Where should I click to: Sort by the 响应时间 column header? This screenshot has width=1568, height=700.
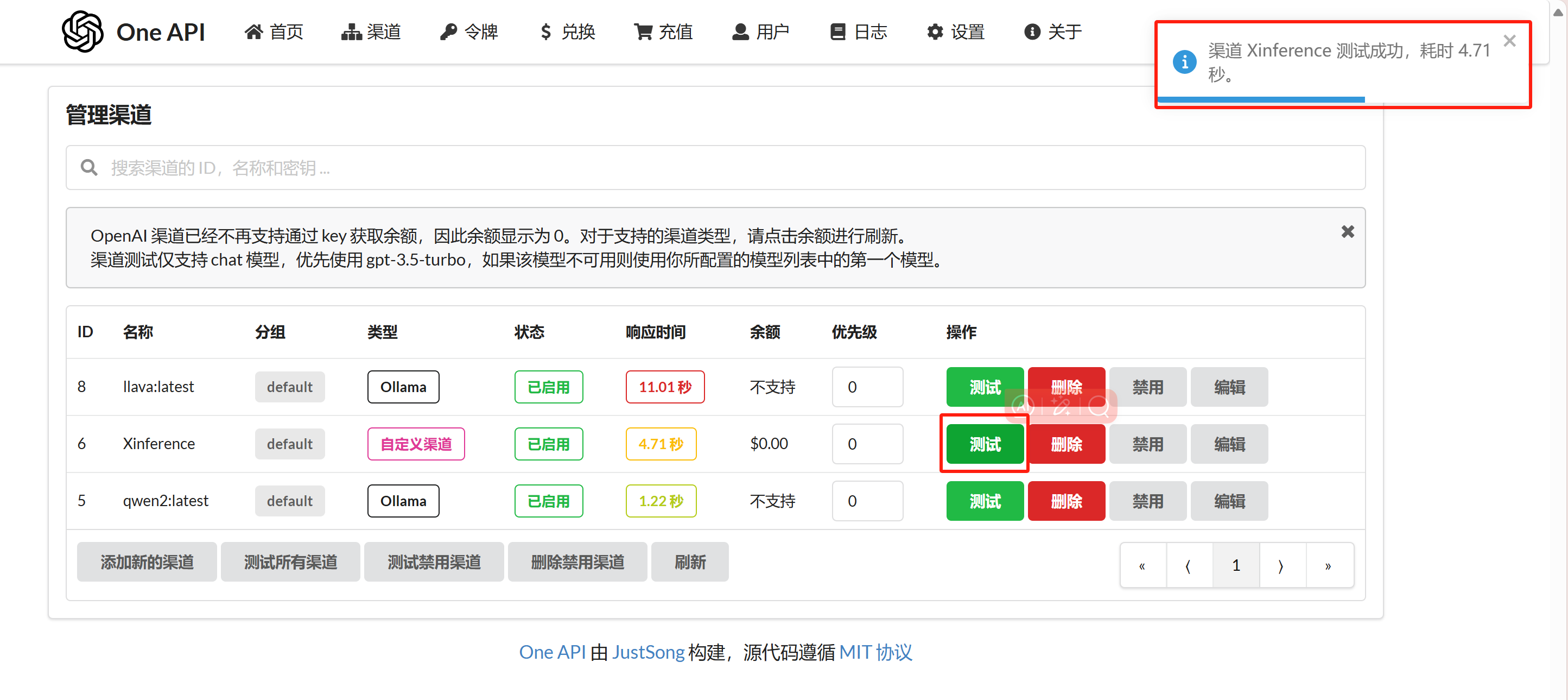(656, 332)
